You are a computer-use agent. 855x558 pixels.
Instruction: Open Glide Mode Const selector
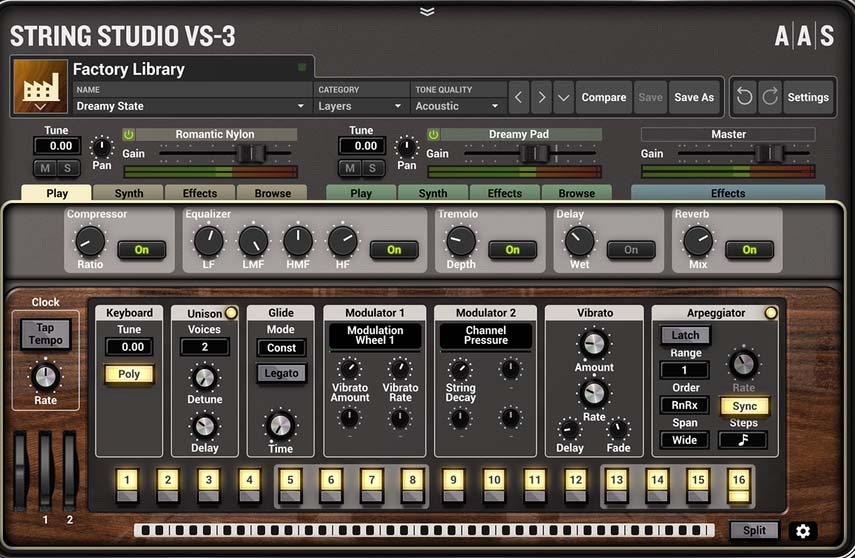tap(281, 348)
